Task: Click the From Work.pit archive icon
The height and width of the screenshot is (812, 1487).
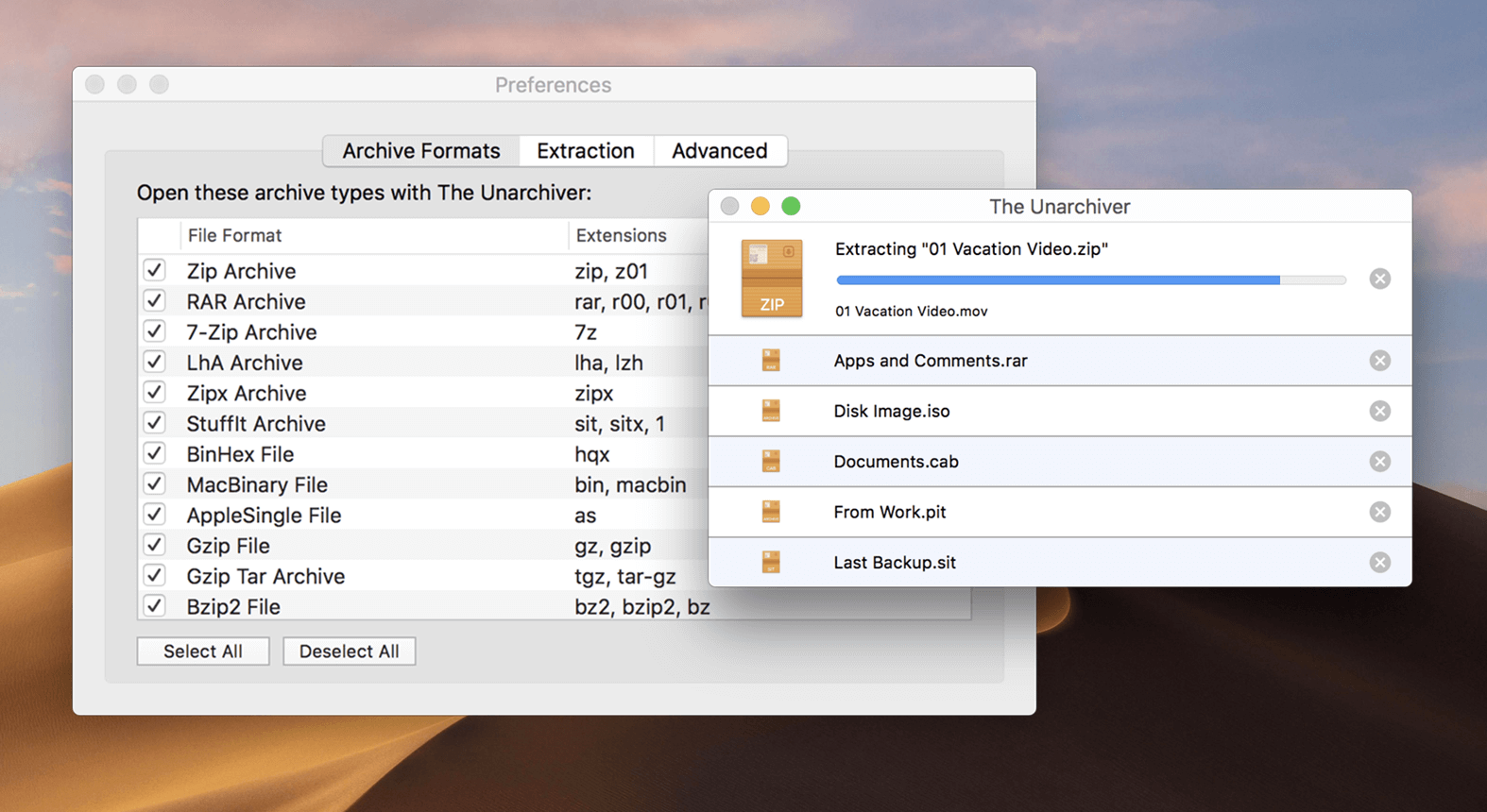Action: (771, 512)
